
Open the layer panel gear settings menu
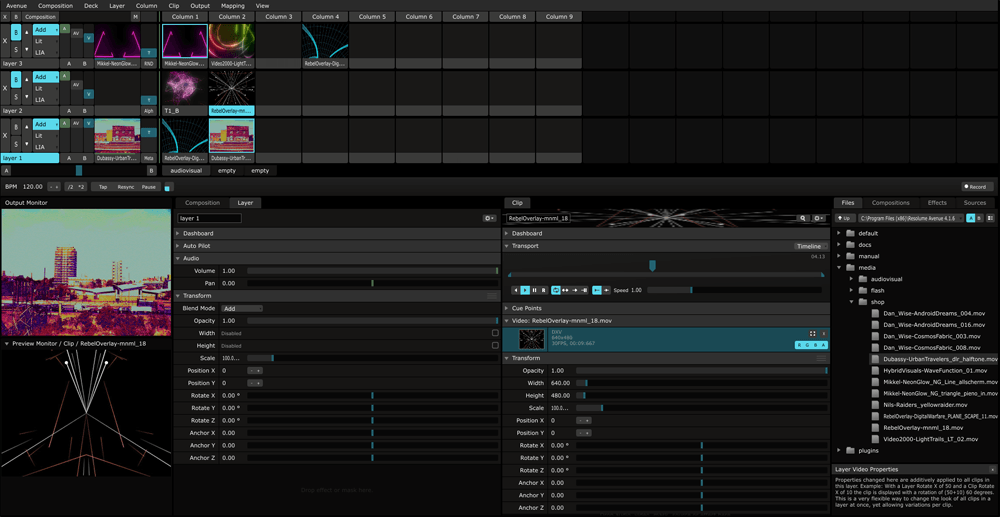(489, 218)
